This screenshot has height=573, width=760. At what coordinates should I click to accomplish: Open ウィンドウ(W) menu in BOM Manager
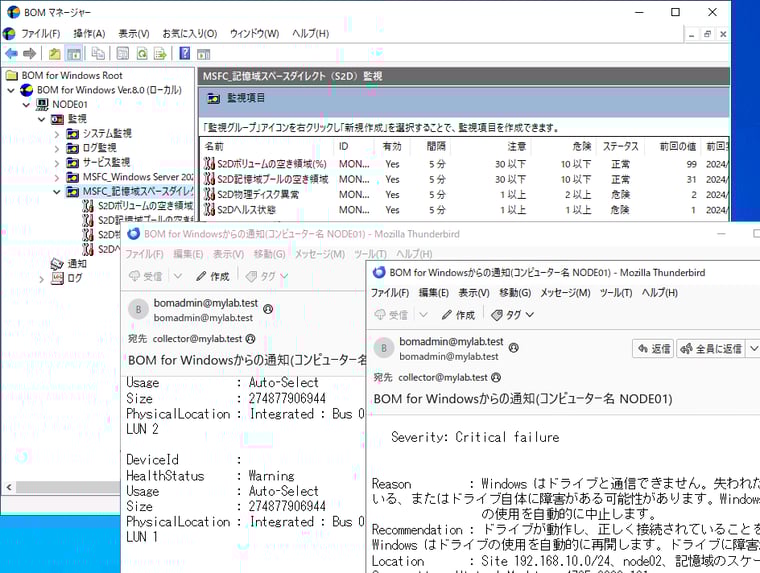pyautogui.click(x=254, y=33)
